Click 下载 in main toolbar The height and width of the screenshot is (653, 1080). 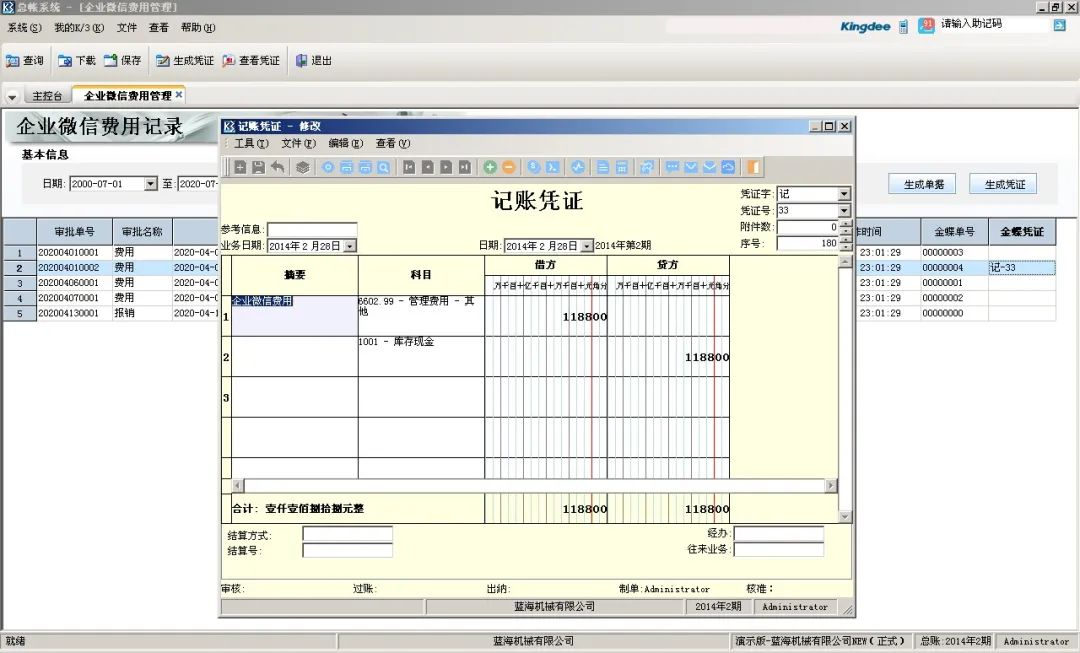77,61
